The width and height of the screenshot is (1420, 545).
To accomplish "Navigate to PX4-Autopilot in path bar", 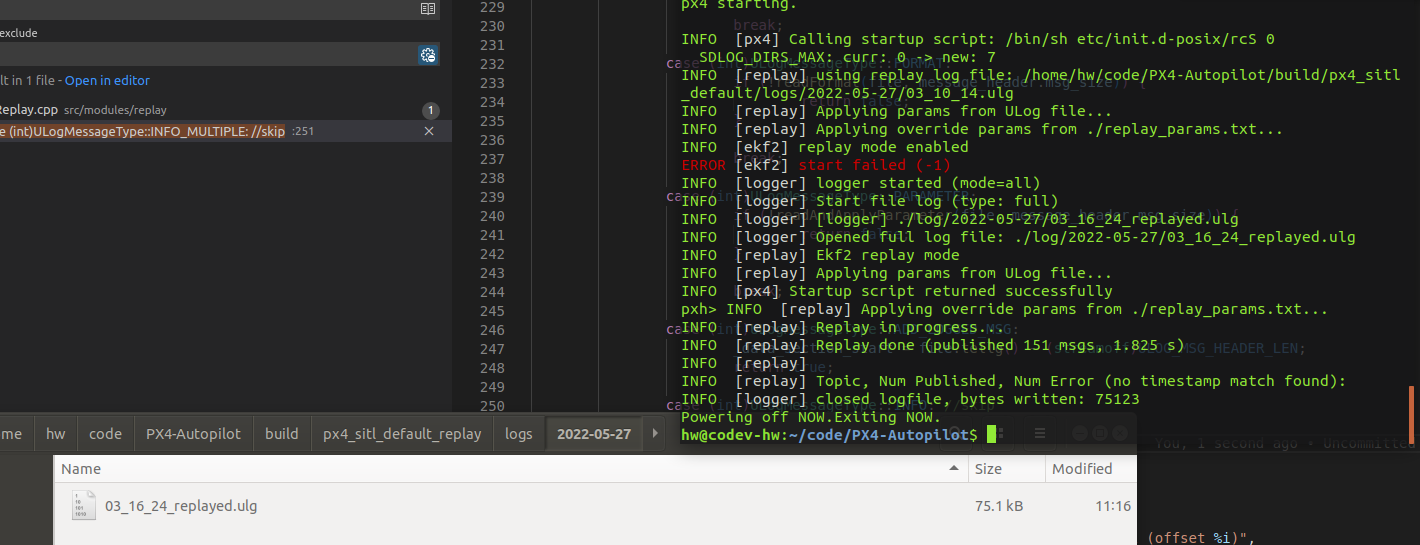I will click(193, 433).
